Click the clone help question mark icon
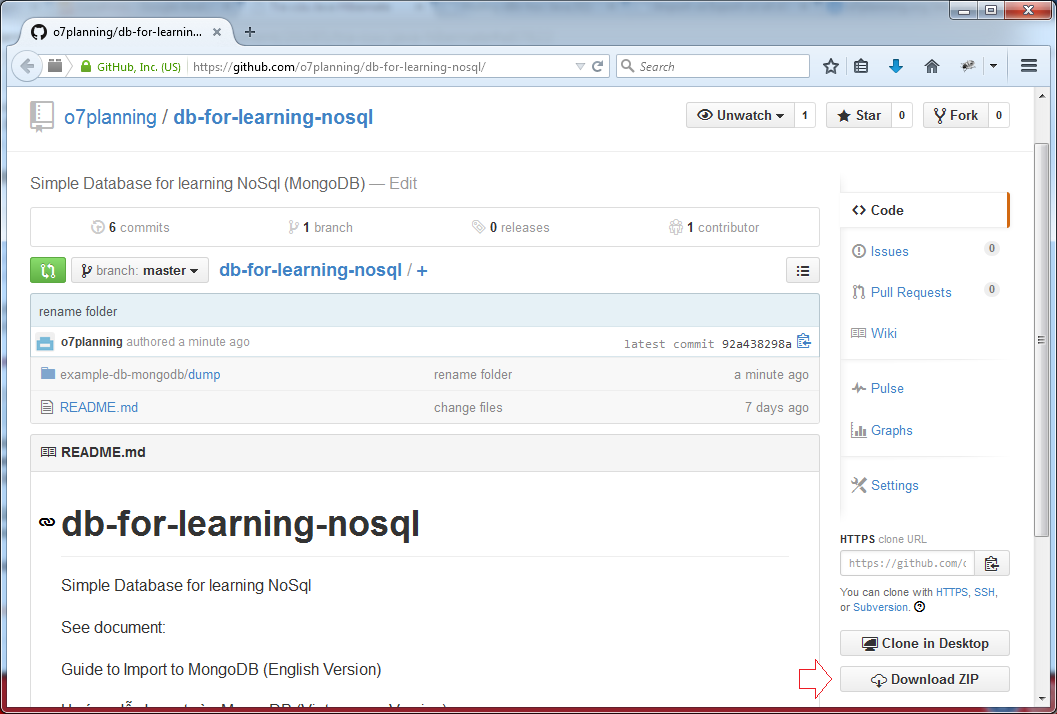The image size is (1057, 714). 919,607
